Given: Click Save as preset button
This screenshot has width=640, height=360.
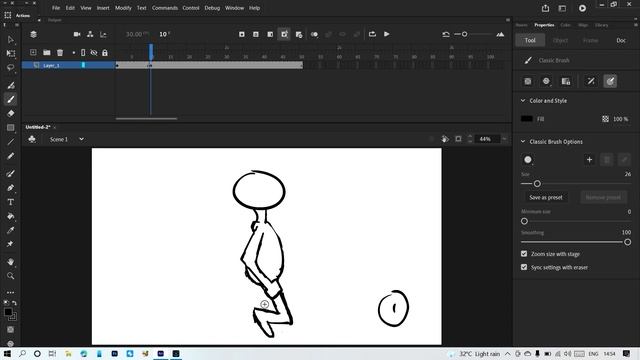Looking at the screenshot, I should tap(546, 197).
